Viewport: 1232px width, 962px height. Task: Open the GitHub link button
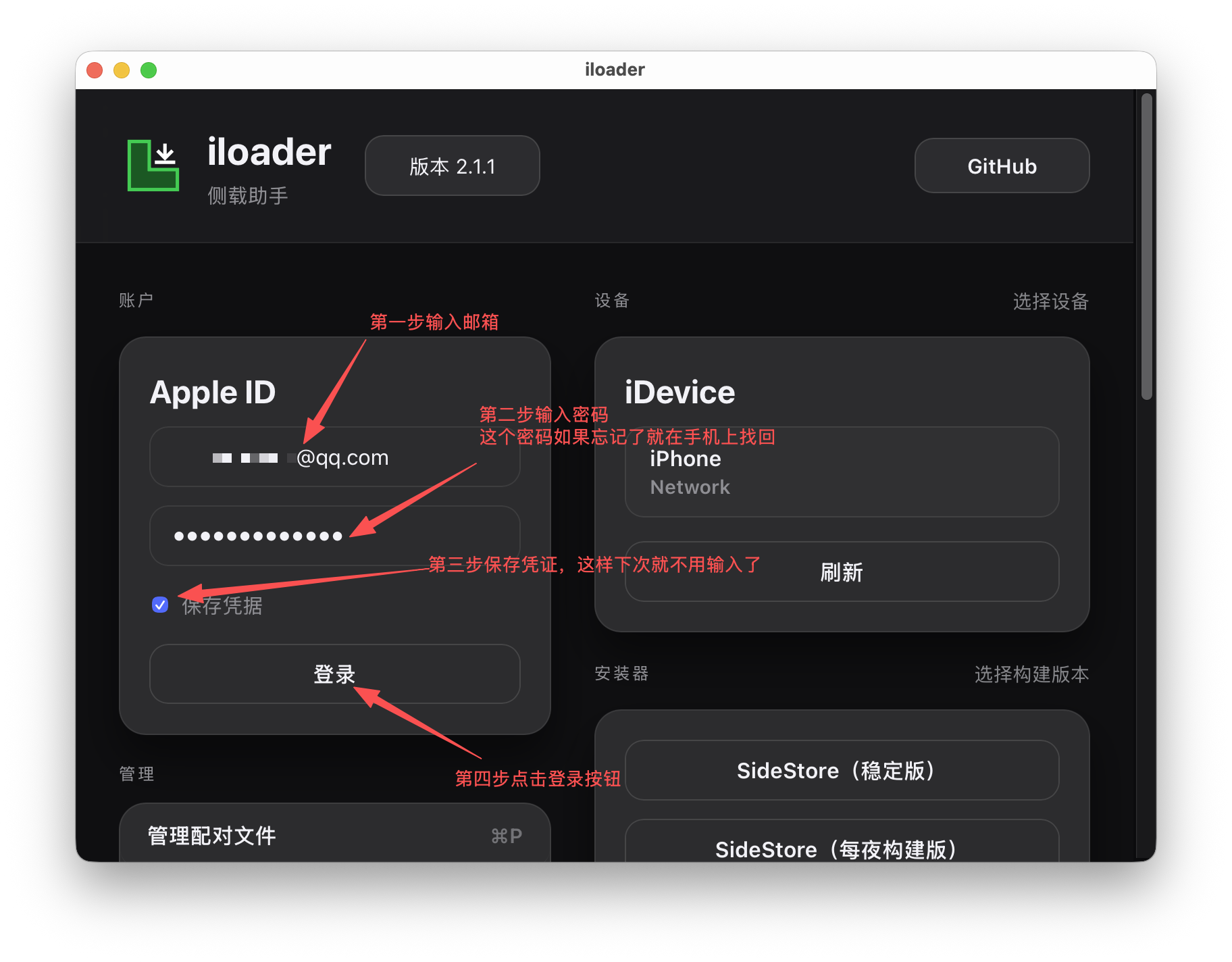point(1001,166)
